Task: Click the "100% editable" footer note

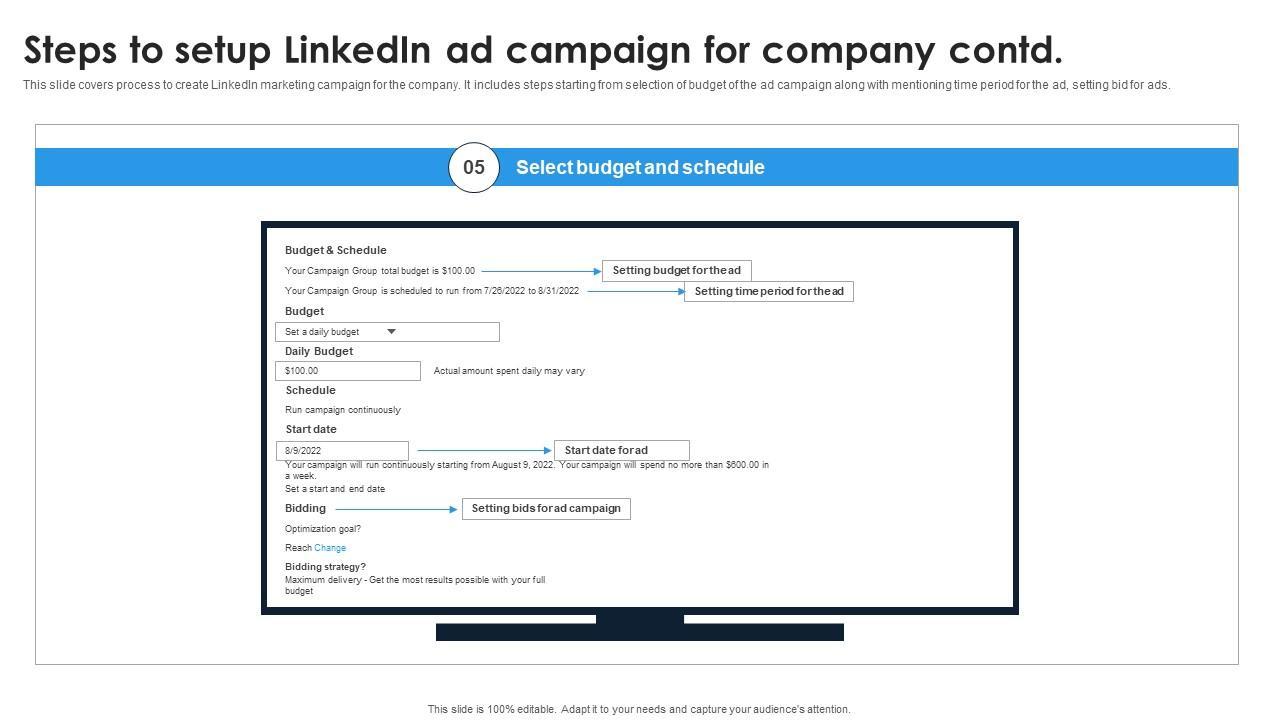Action: coord(639,709)
